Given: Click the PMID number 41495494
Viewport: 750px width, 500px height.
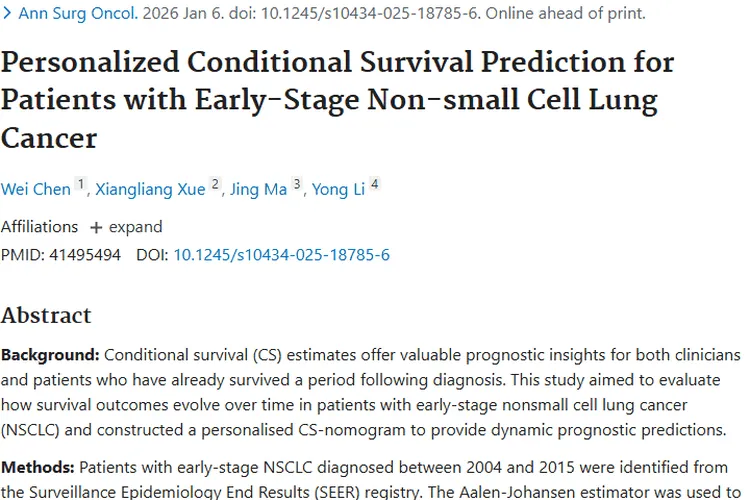Looking at the screenshot, I should pos(83,255).
